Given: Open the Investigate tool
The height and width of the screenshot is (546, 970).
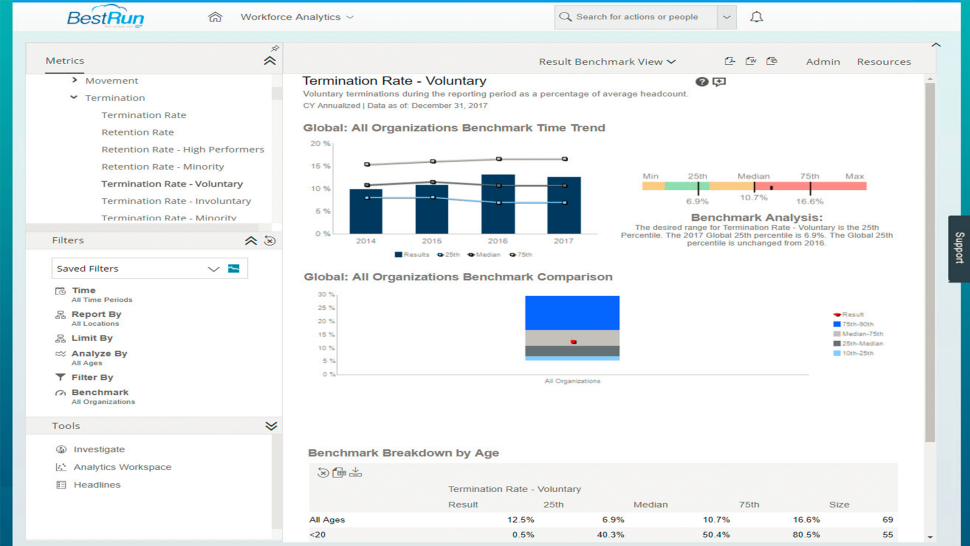Looking at the screenshot, I should click(x=99, y=450).
